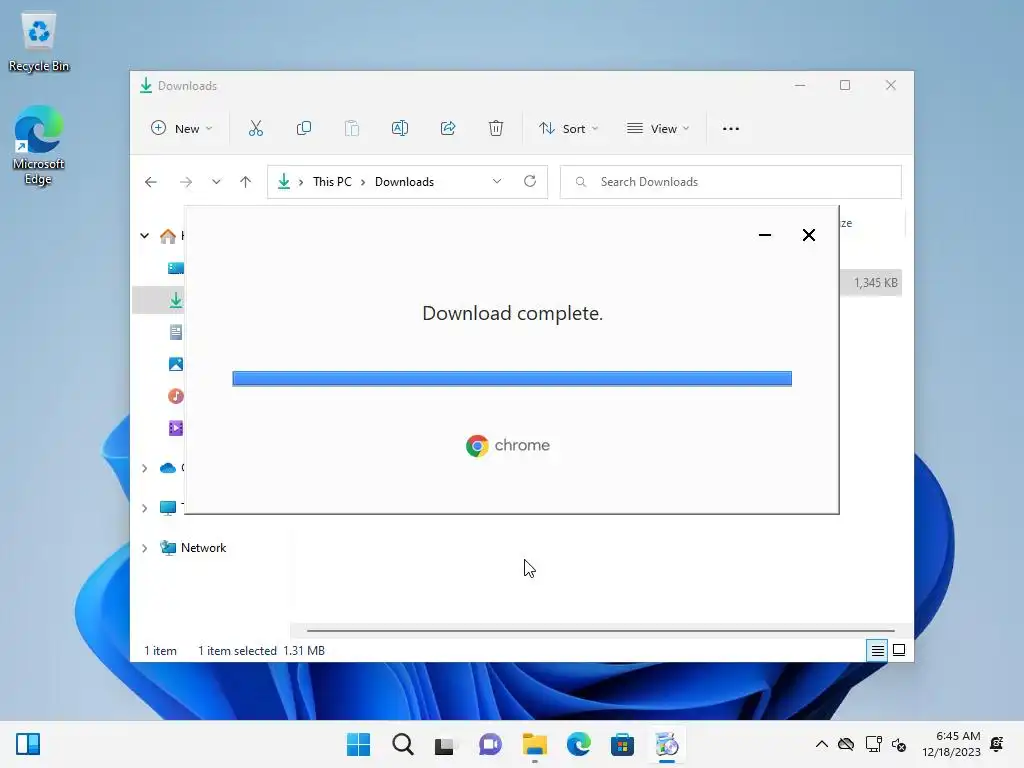Go up one folder level
The width and height of the screenshot is (1024, 768).
246,182
